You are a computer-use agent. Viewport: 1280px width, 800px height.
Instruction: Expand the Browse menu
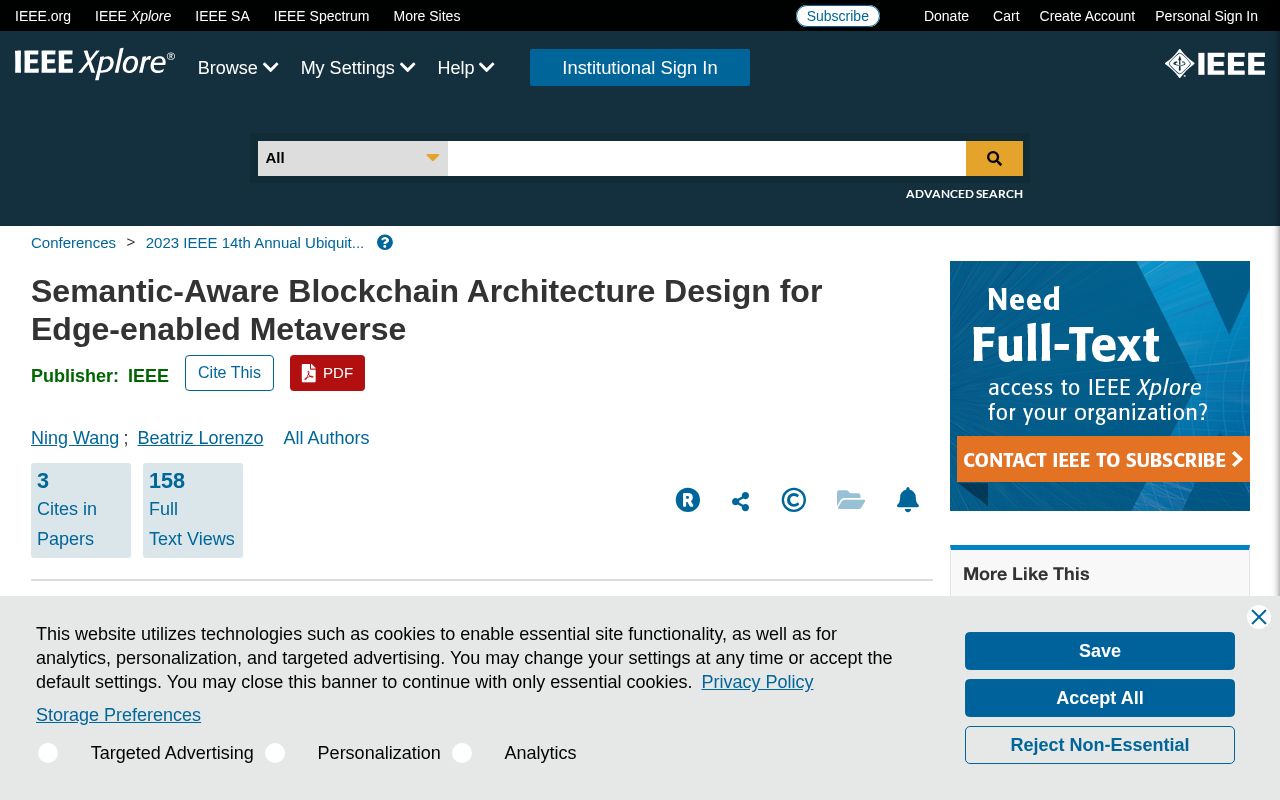pyautogui.click(x=238, y=68)
